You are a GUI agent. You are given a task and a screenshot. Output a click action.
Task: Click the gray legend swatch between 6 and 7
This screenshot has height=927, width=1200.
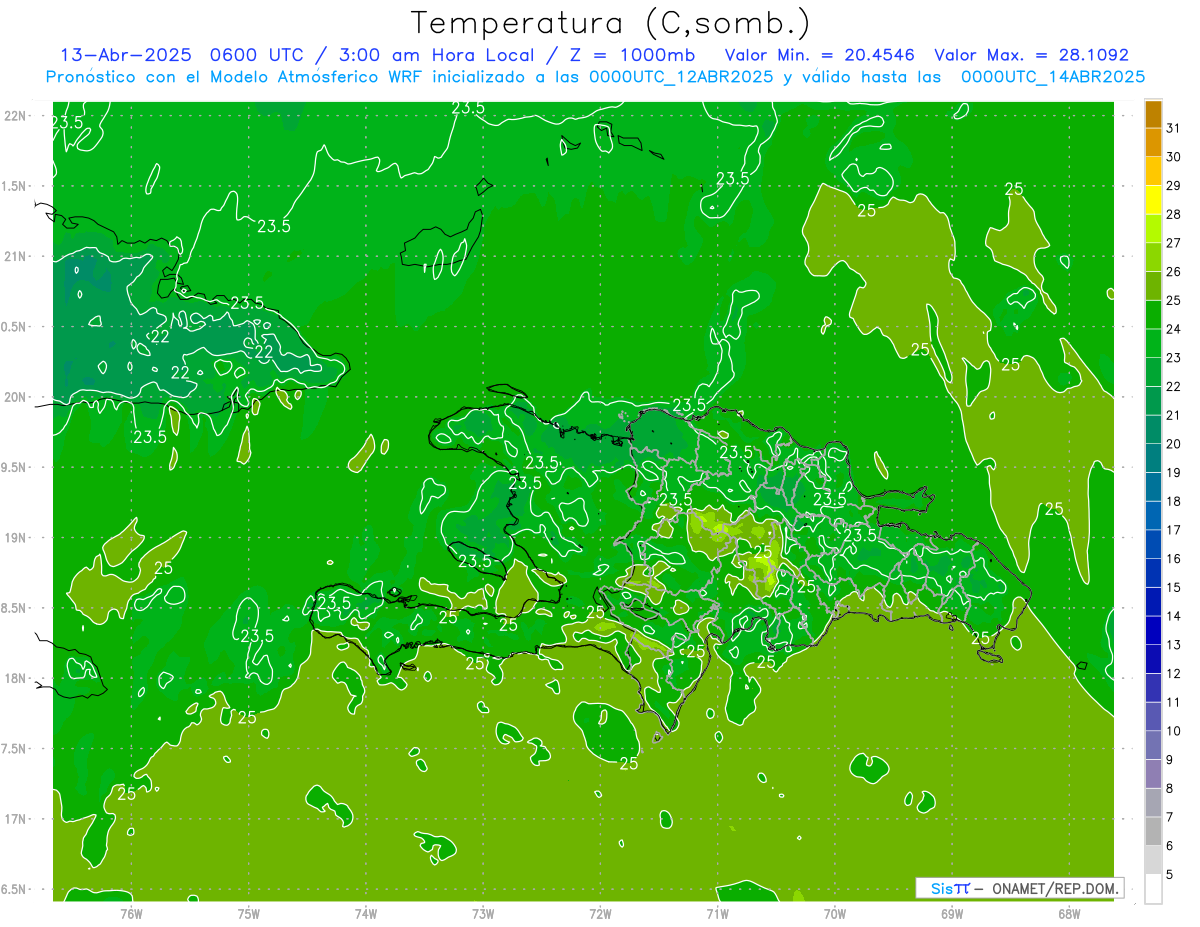1153,831
